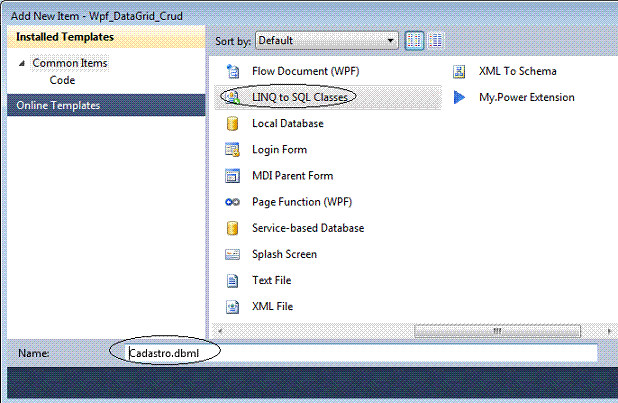Collapse the Common Items tree node
The image size is (618, 403).
click(22, 64)
